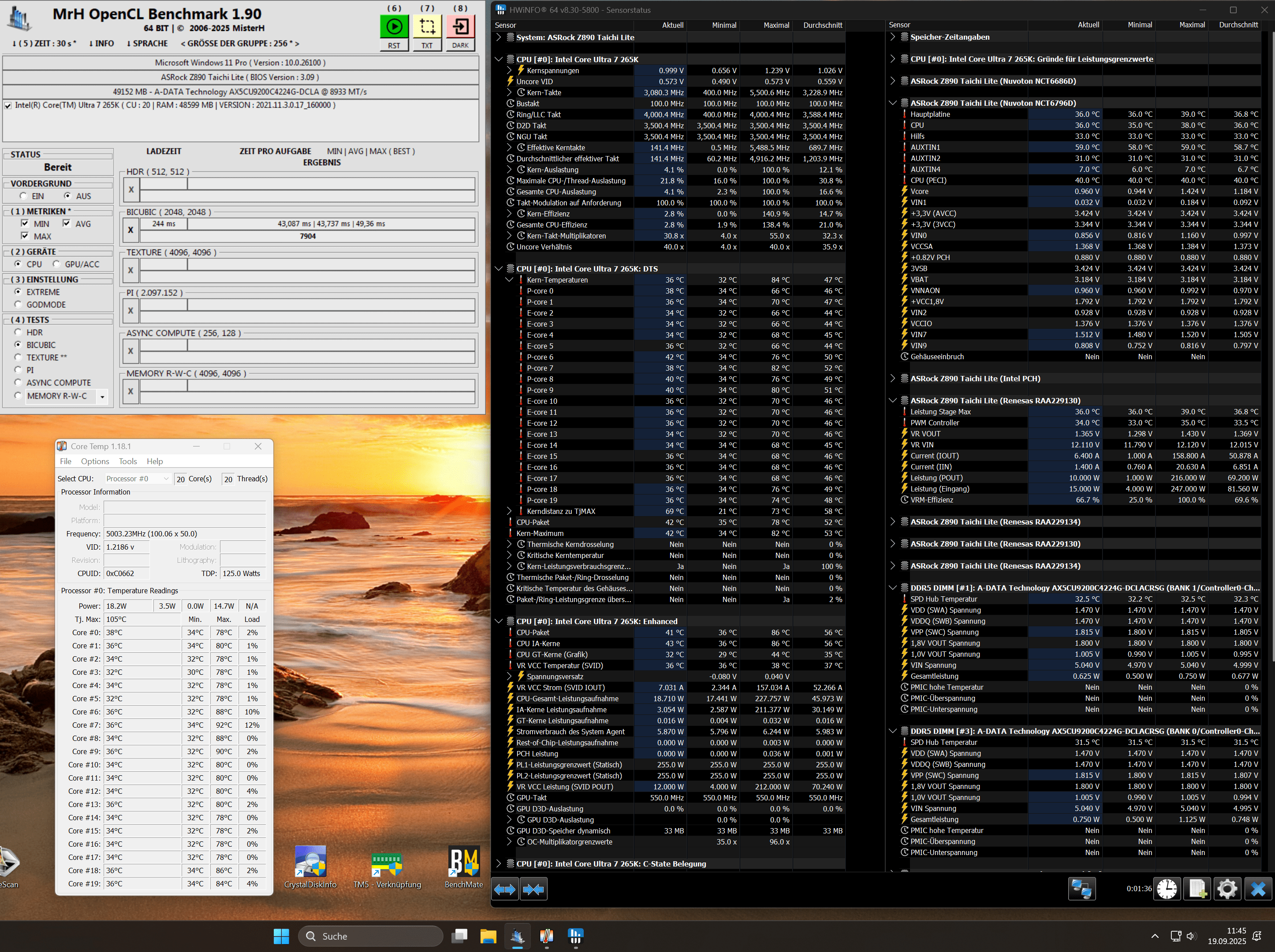
Task: Collapse the Kern-Temperaturen tree node
Action: (509, 280)
